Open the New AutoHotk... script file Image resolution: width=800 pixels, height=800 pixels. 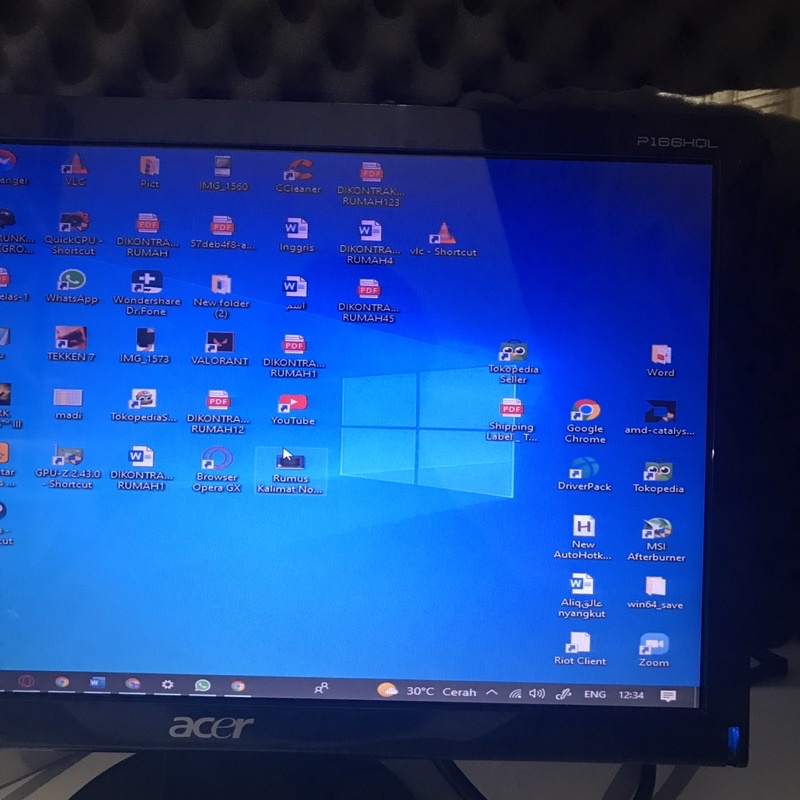[583, 537]
